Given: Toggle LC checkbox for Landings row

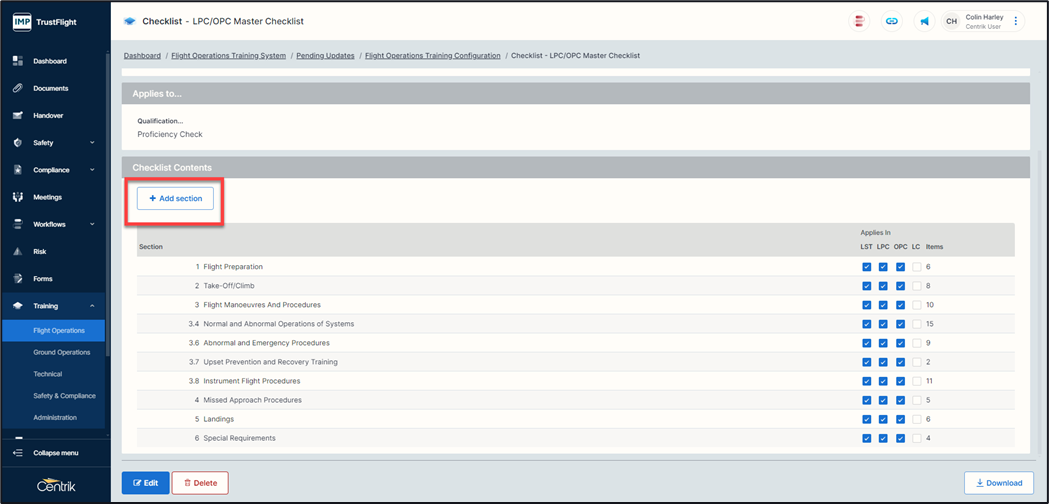Looking at the screenshot, I should 916,419.
